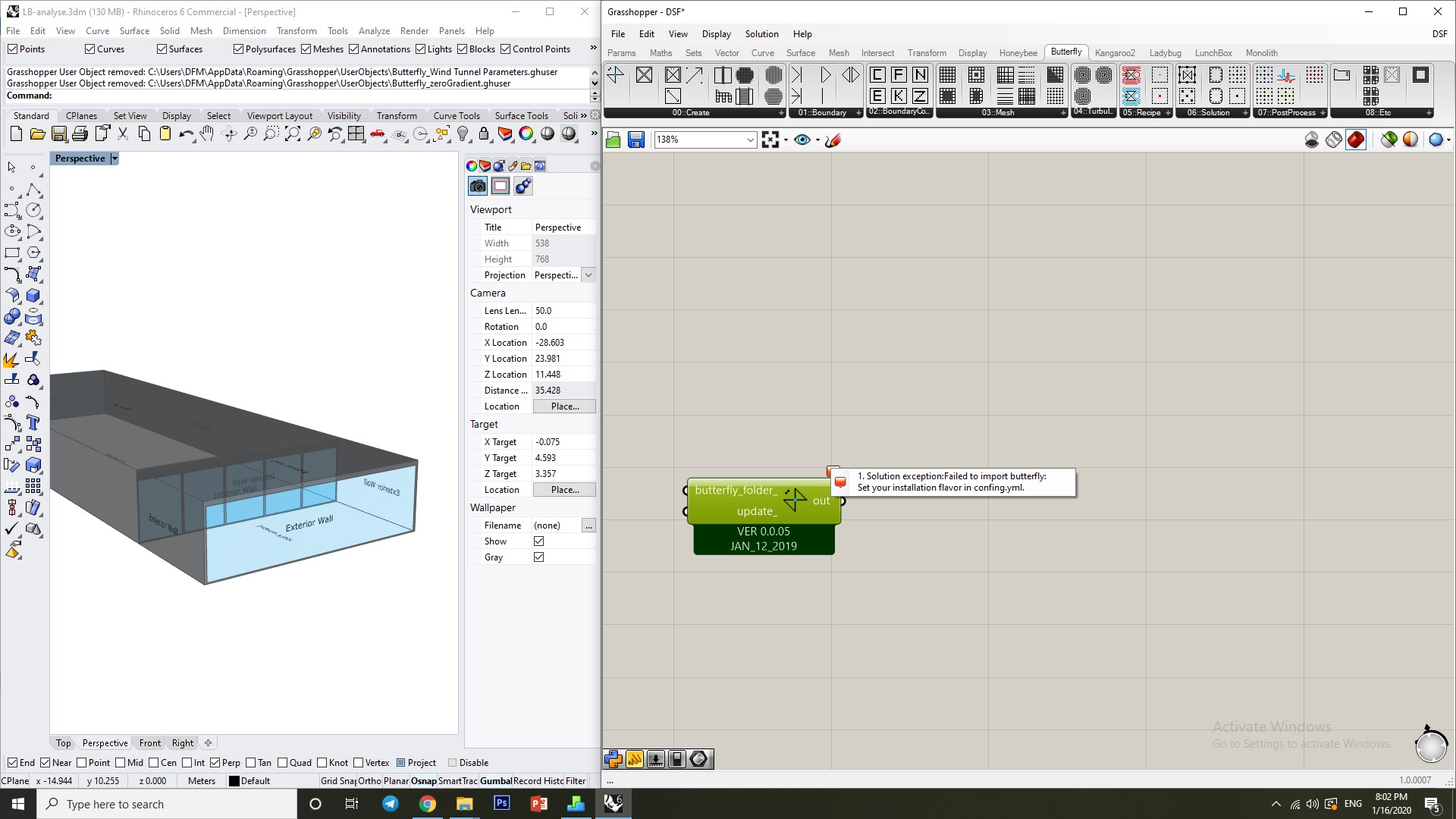Select the Zoom Extents icon in Rhino toolbar
The height and width of the screenshot is (819, 1456).
[x=292, y=134]
